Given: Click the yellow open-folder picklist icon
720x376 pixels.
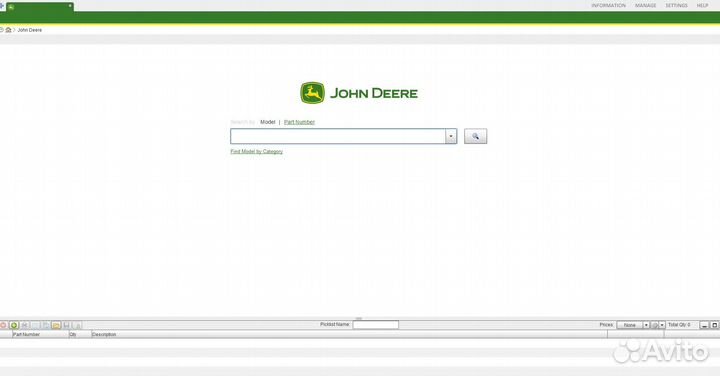Looking at the screenshot, I should click(x=56, y=325).
